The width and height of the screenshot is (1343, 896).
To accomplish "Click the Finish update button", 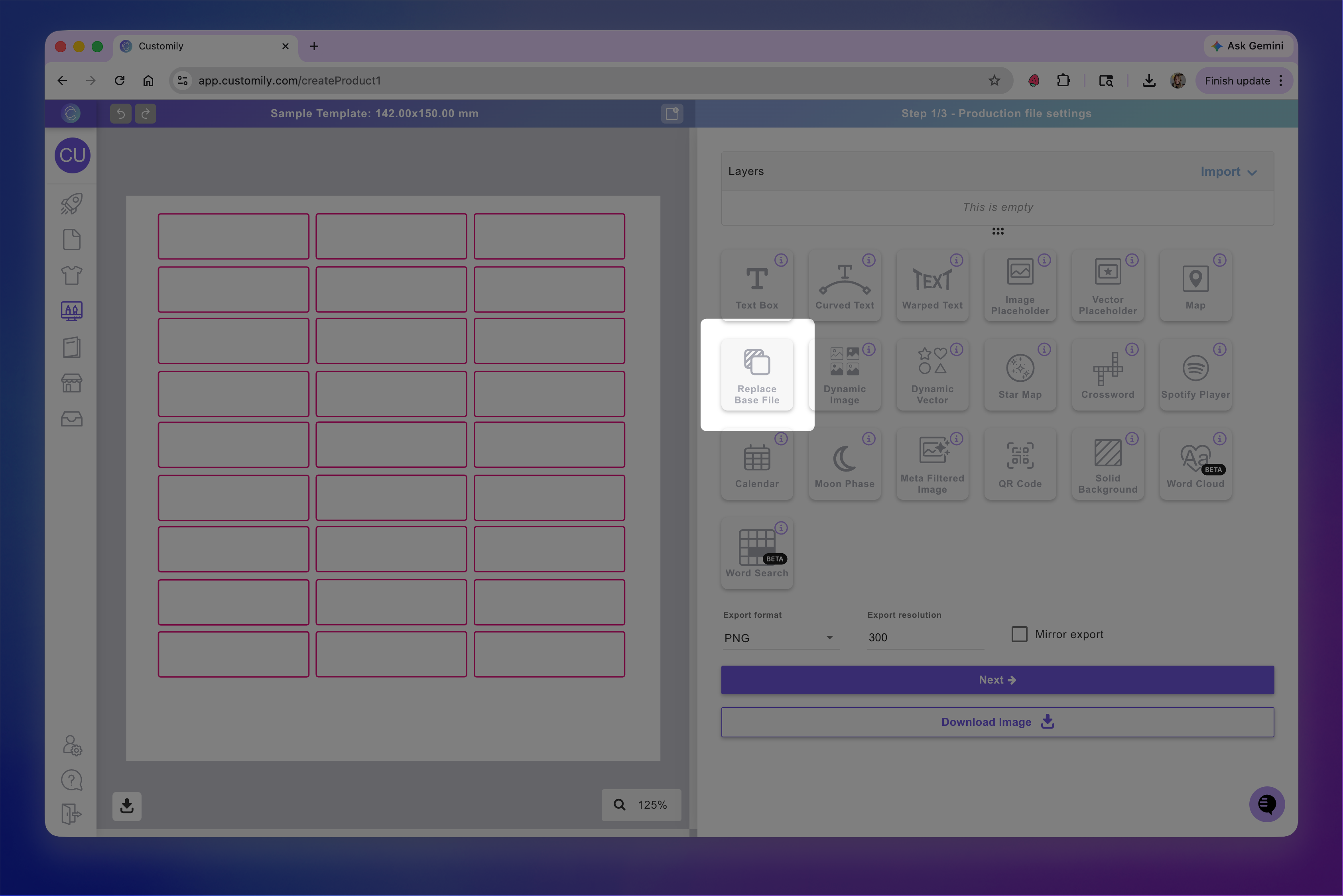I will pyautogui.click(x=1244, y=81).
